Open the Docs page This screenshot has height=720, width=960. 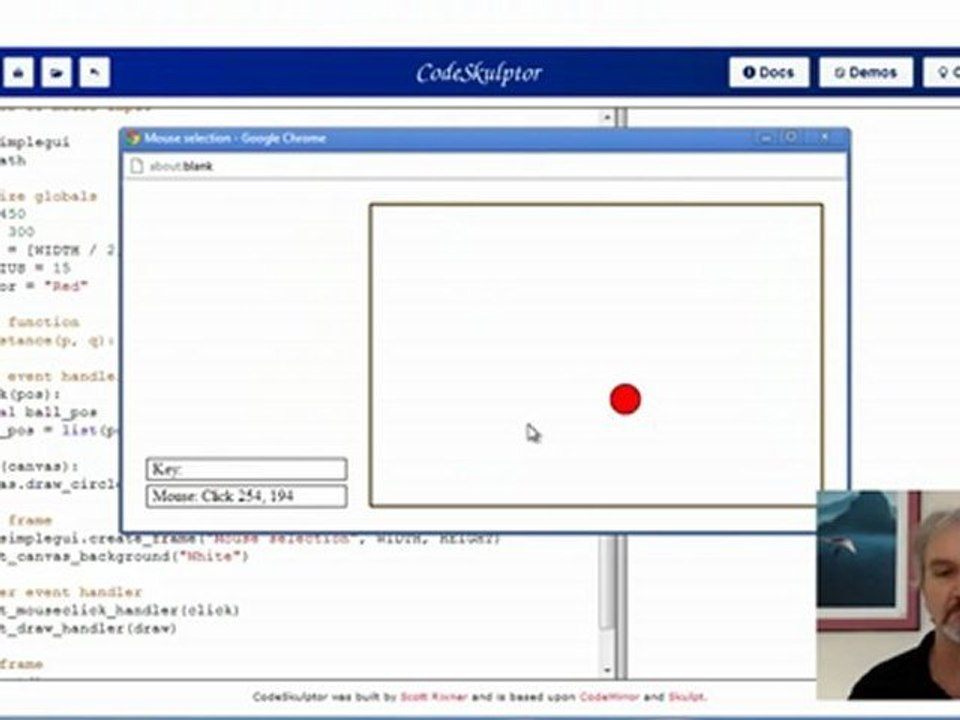click(x=769, y=72)
